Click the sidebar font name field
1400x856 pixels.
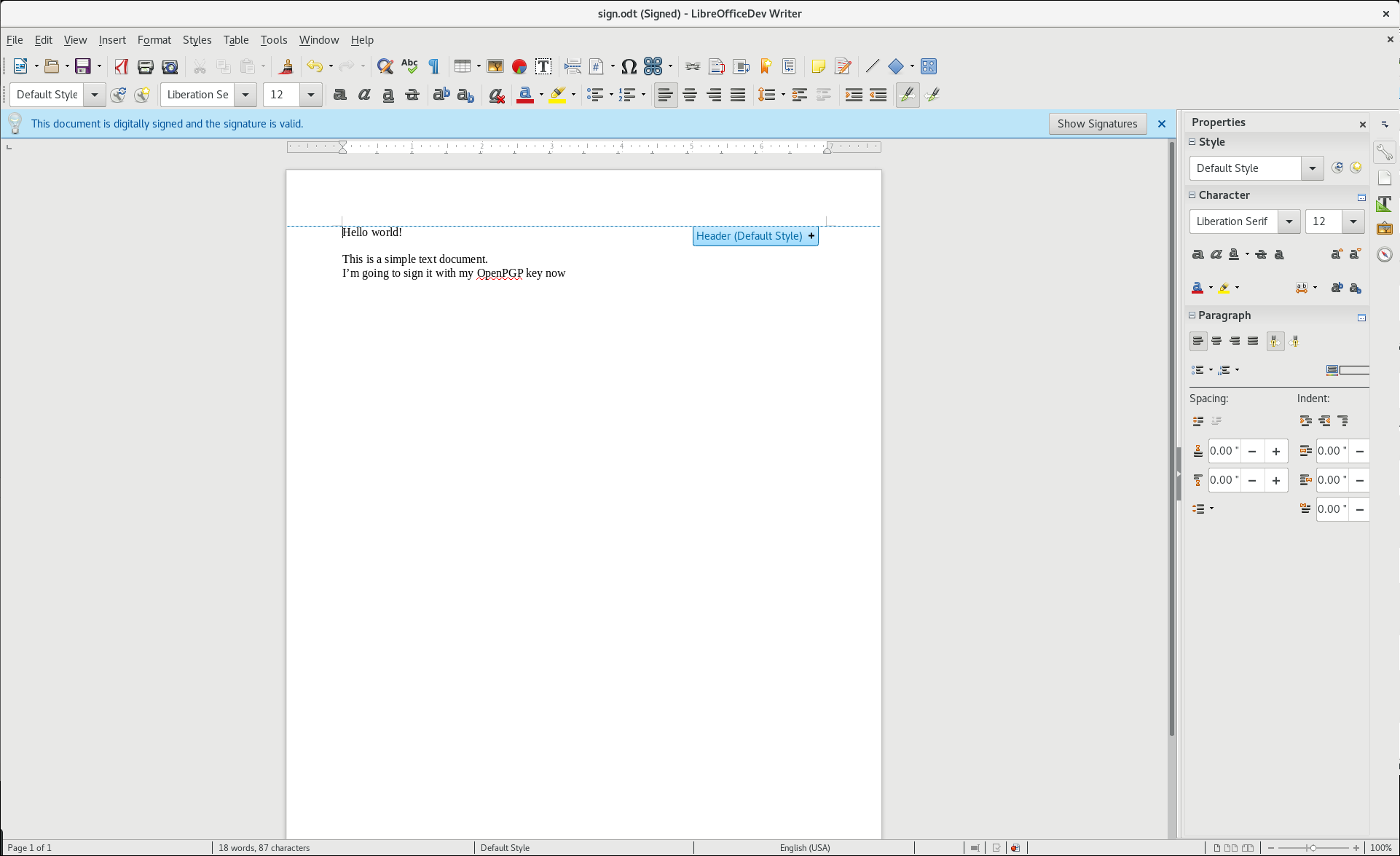[x=1233, y=221]
